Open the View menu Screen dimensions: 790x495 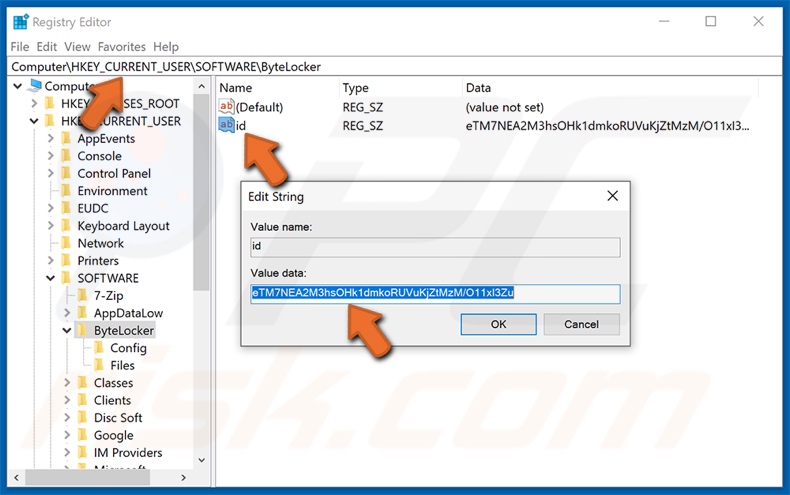click(77, 47)
